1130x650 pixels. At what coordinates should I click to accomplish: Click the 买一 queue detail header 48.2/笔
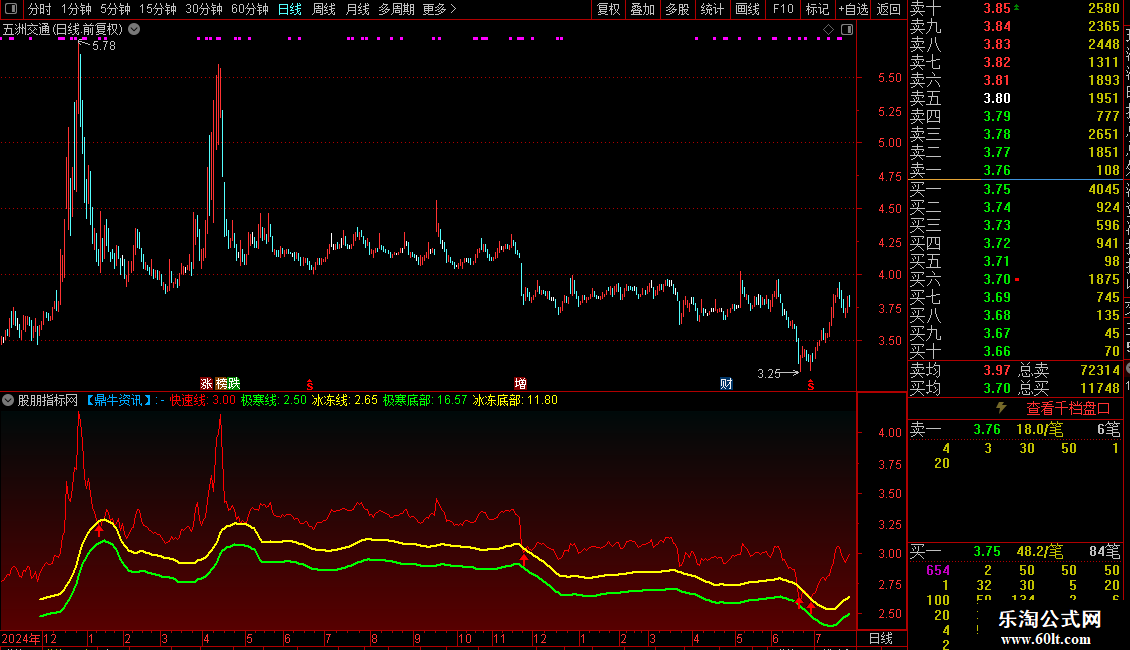(x=1039, y=552)
